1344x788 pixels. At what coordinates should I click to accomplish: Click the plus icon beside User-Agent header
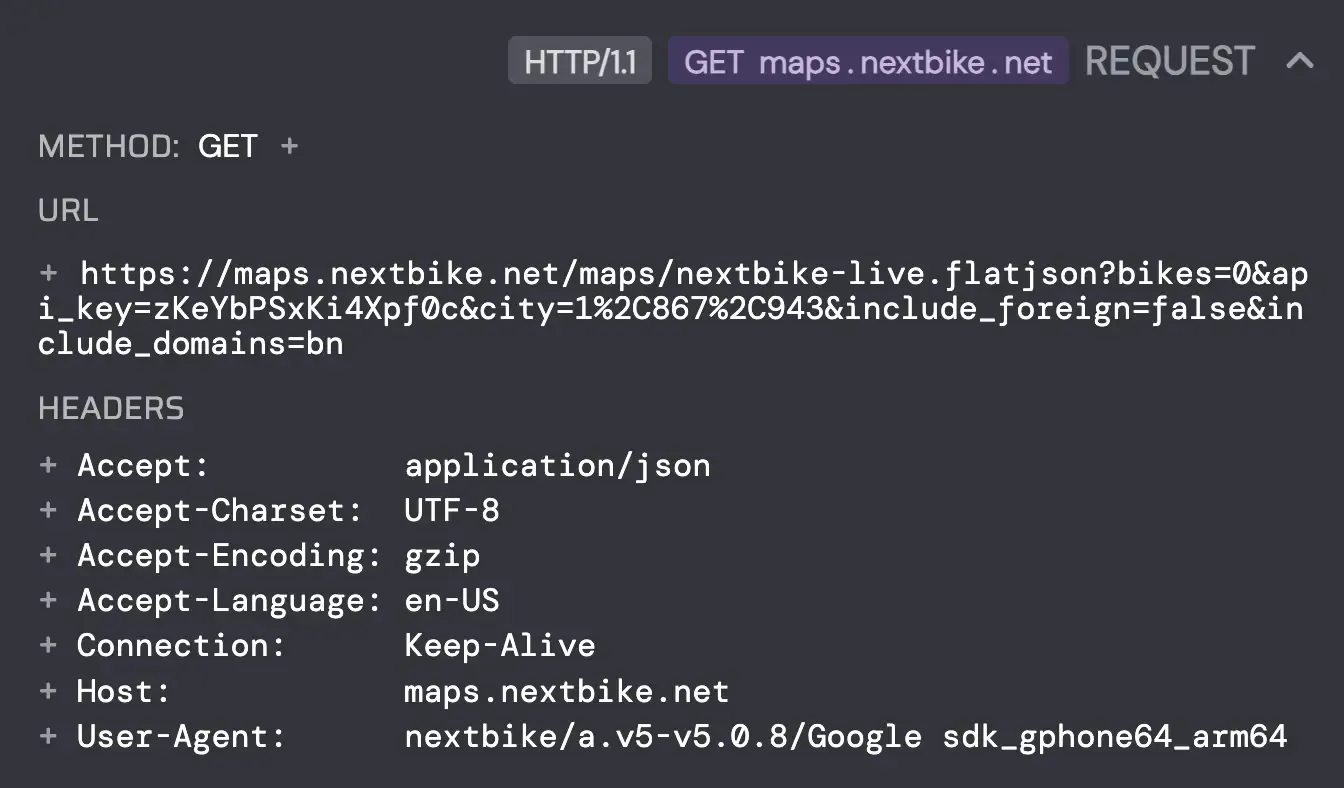pyautogui.click(x=48, y=737)
